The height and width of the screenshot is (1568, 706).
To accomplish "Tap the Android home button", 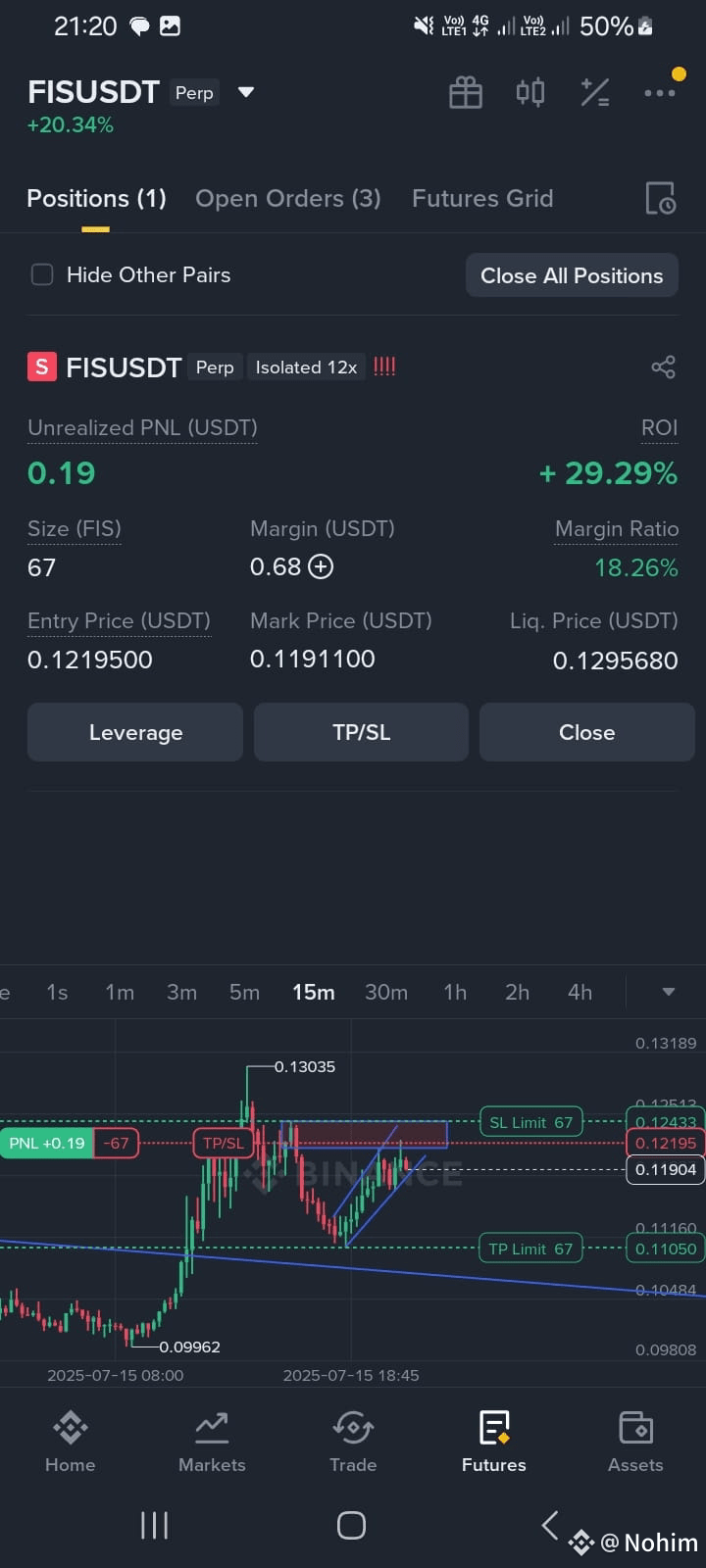I will click(351, 1525).
